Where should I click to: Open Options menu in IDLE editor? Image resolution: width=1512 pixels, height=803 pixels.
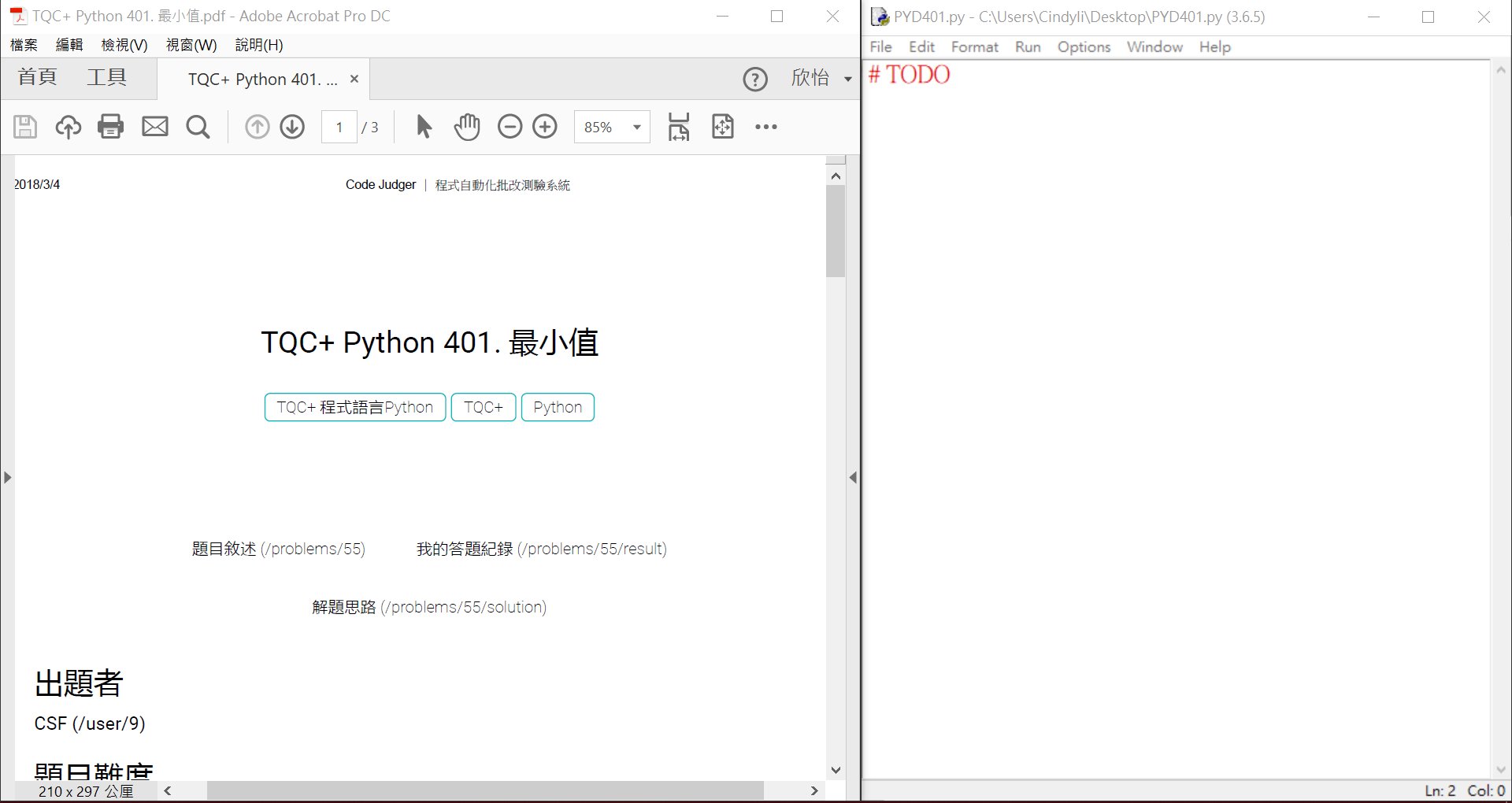[x=1084, y=46]
